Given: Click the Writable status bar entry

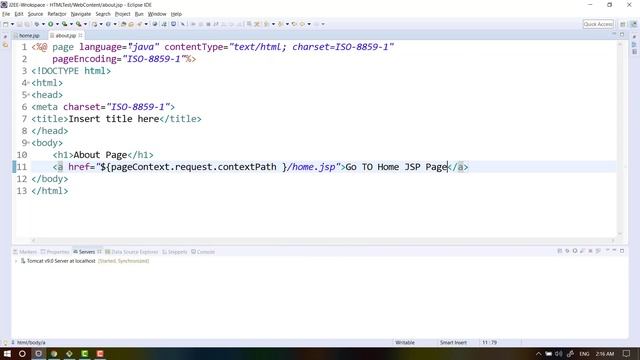Looking at the screenshot, I should point(405,342).
